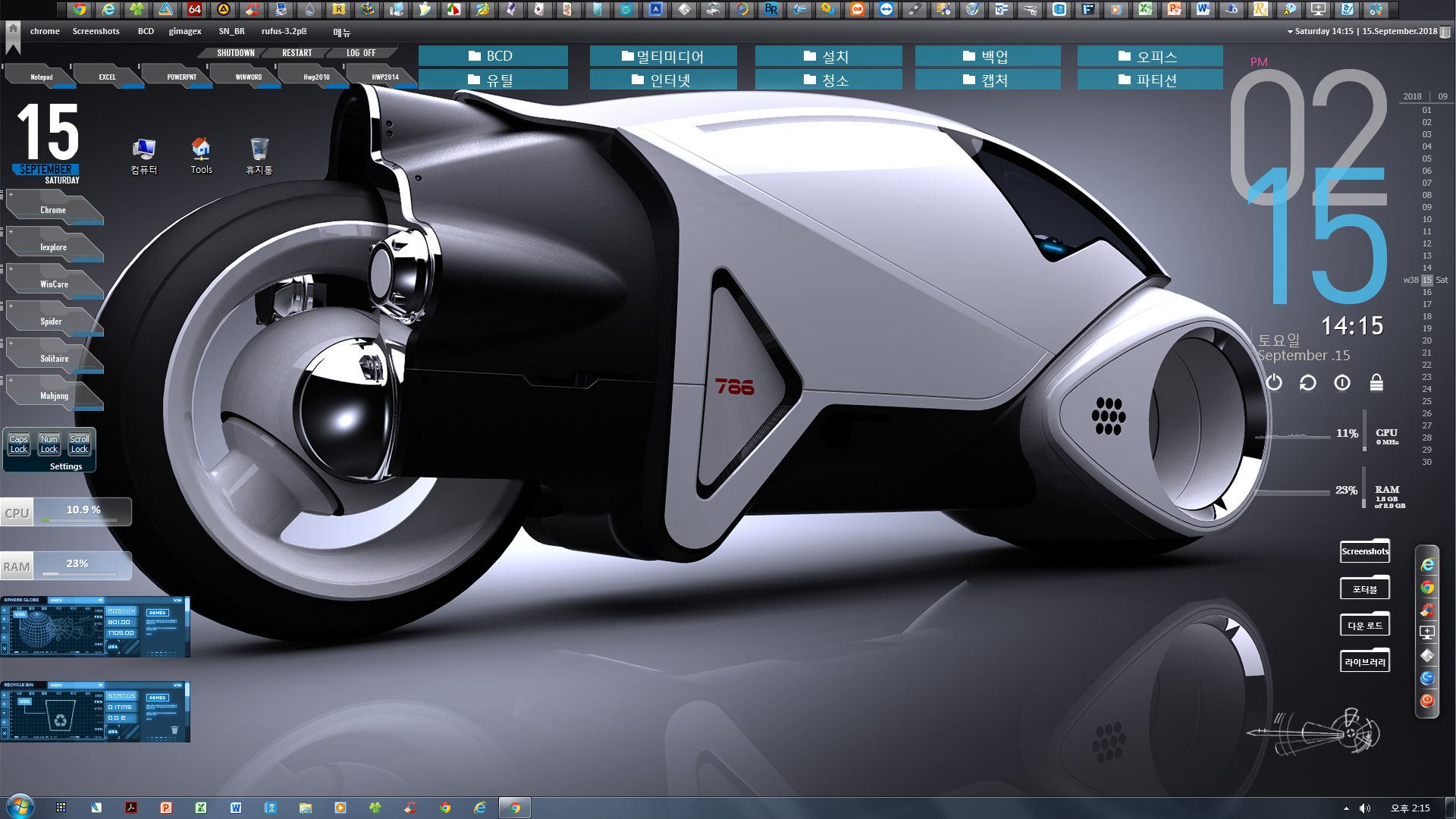Expand the plus on the Iexplore launcher tile

11,232
